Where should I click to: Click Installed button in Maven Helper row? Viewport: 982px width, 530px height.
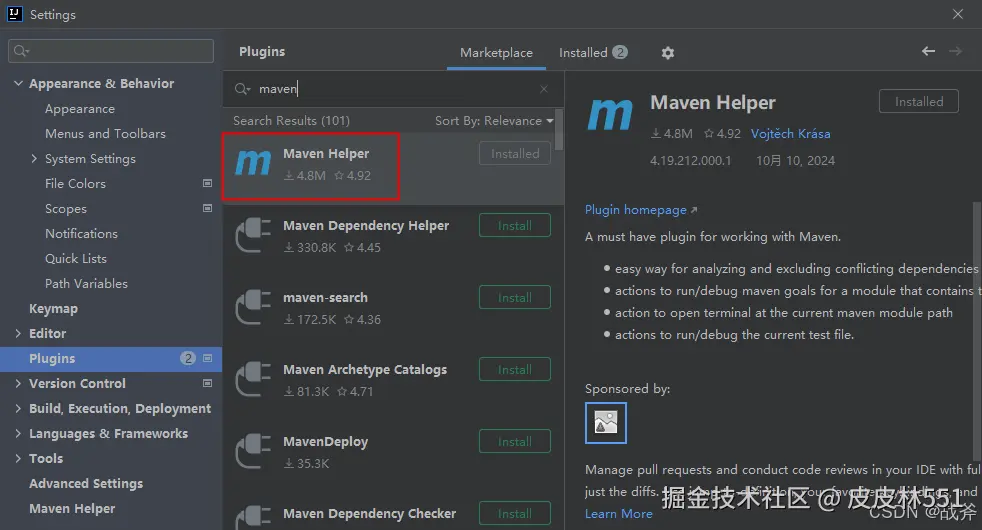(515, 153)
